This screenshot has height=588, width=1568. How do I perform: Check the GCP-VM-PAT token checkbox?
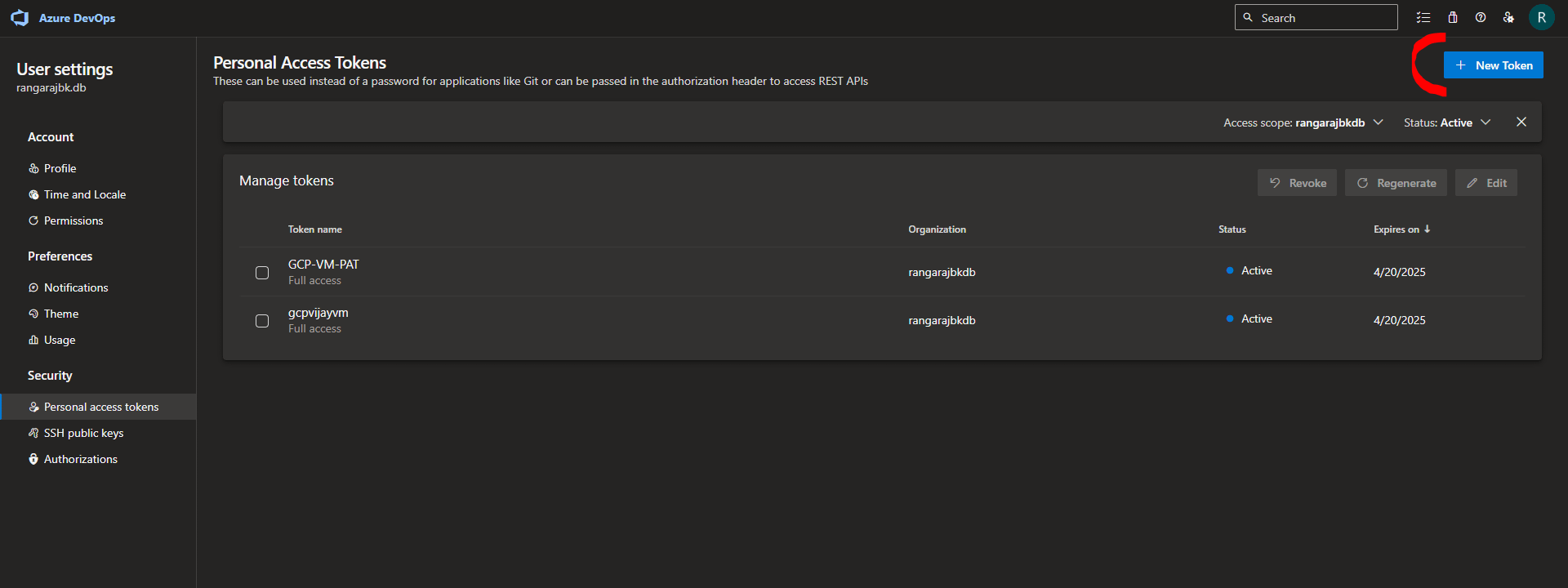coord(262,273)
